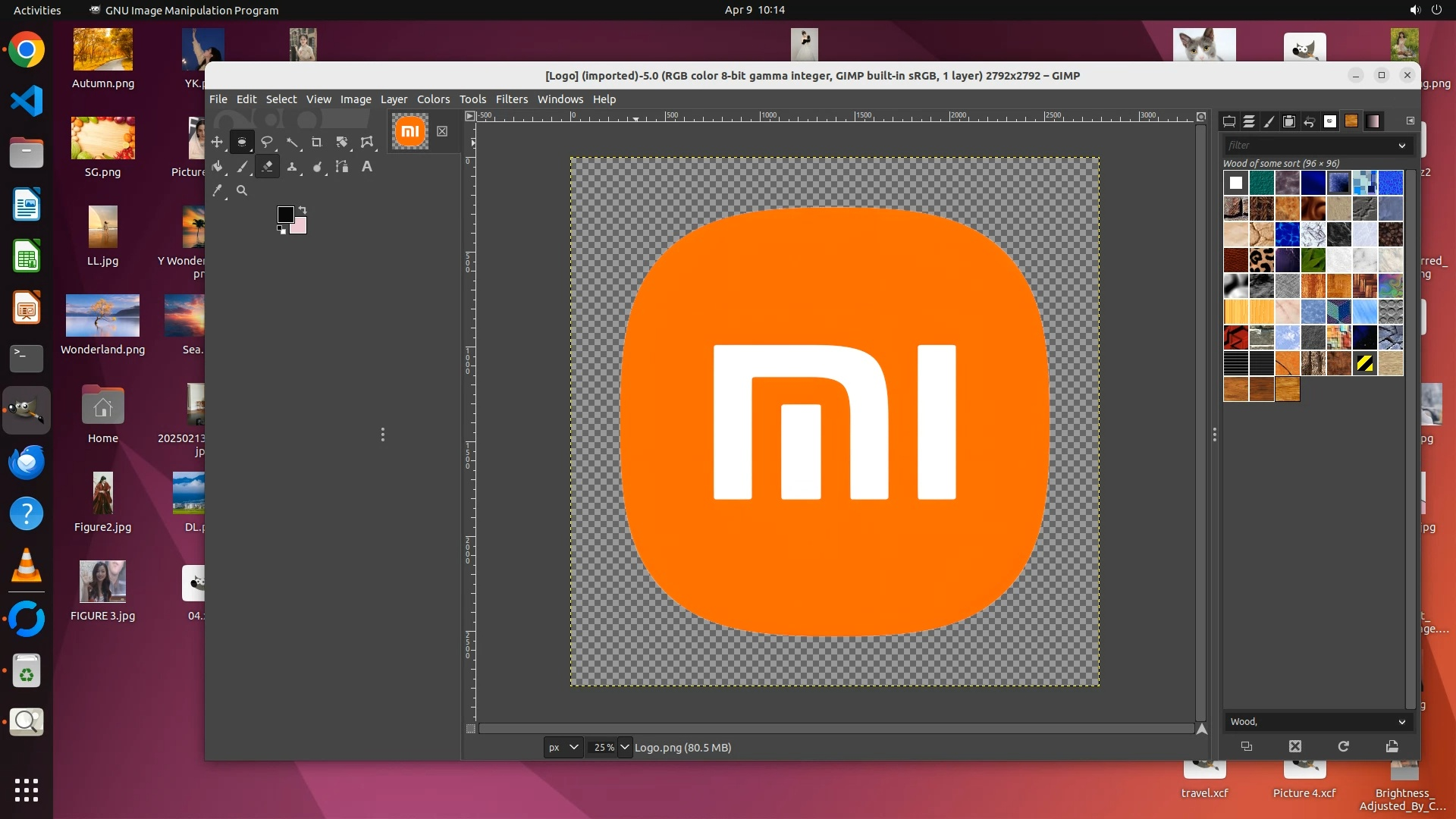
Task: Select the Crop tool
Action: pyautogui.click(x=317, y=142)
